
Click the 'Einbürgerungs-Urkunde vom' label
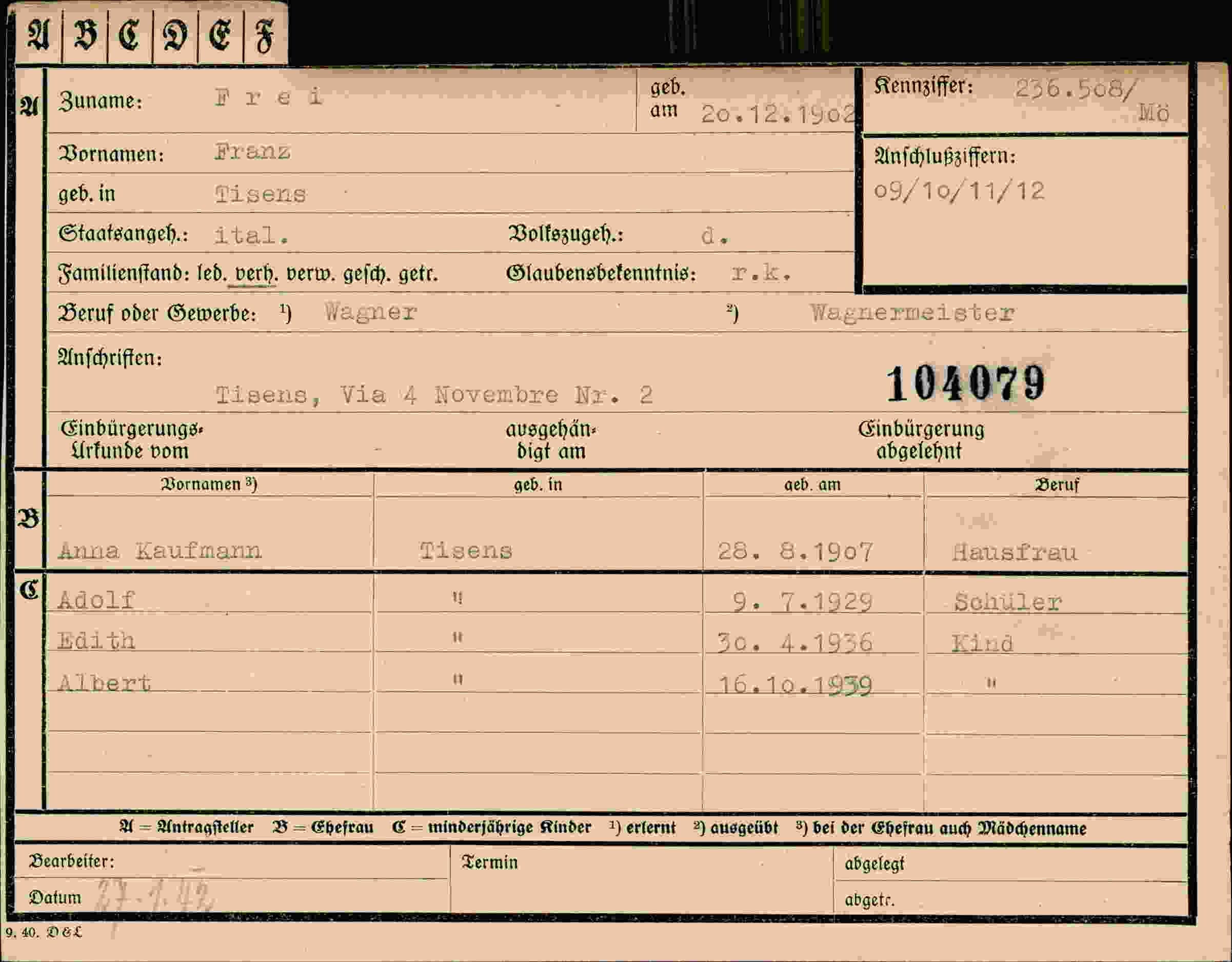[131, 440]
